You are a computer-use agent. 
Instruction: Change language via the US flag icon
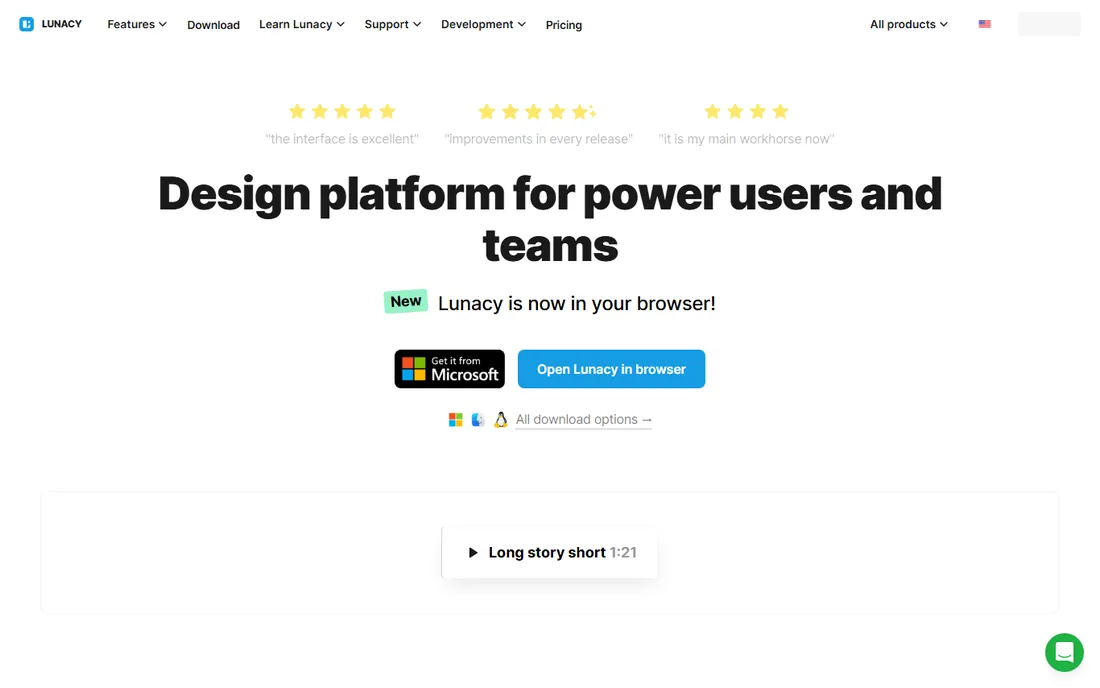coord(985,24)
